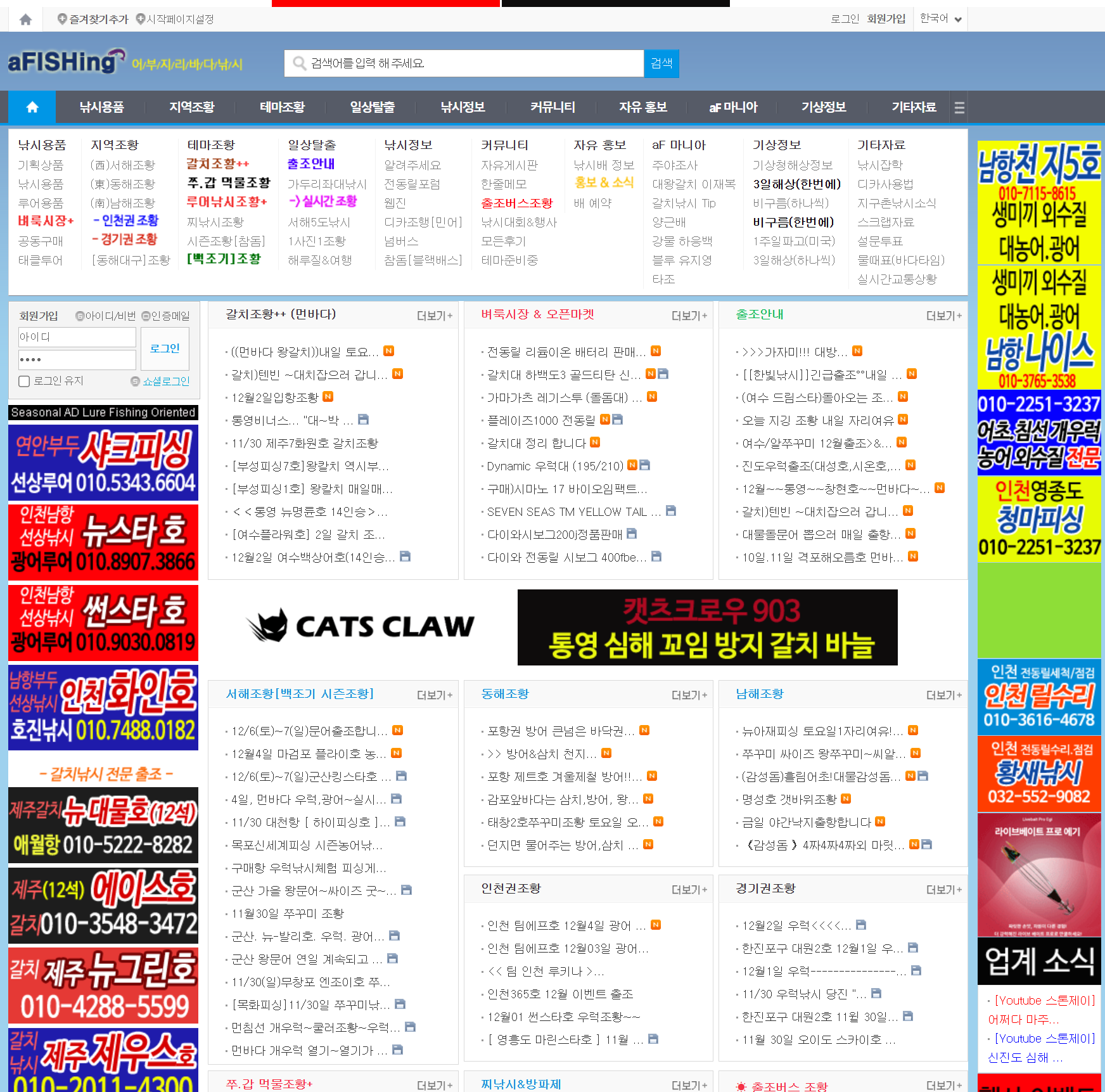1105x1092 pixels.
Task: Click the 즐겨찾기추가 bookmark pin icon
Action: pos(62,19)
